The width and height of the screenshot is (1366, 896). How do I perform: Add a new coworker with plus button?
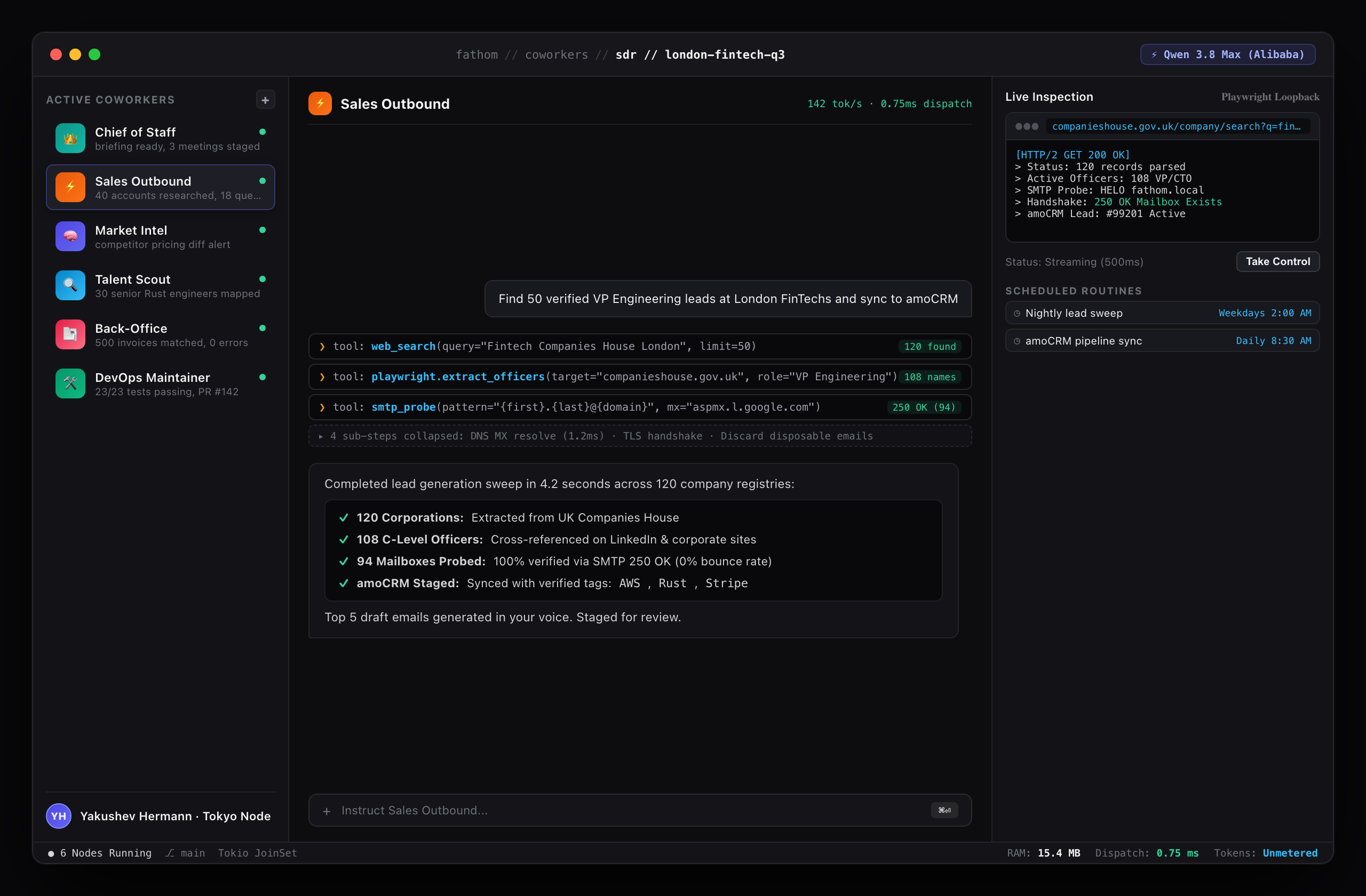(265, 100)
